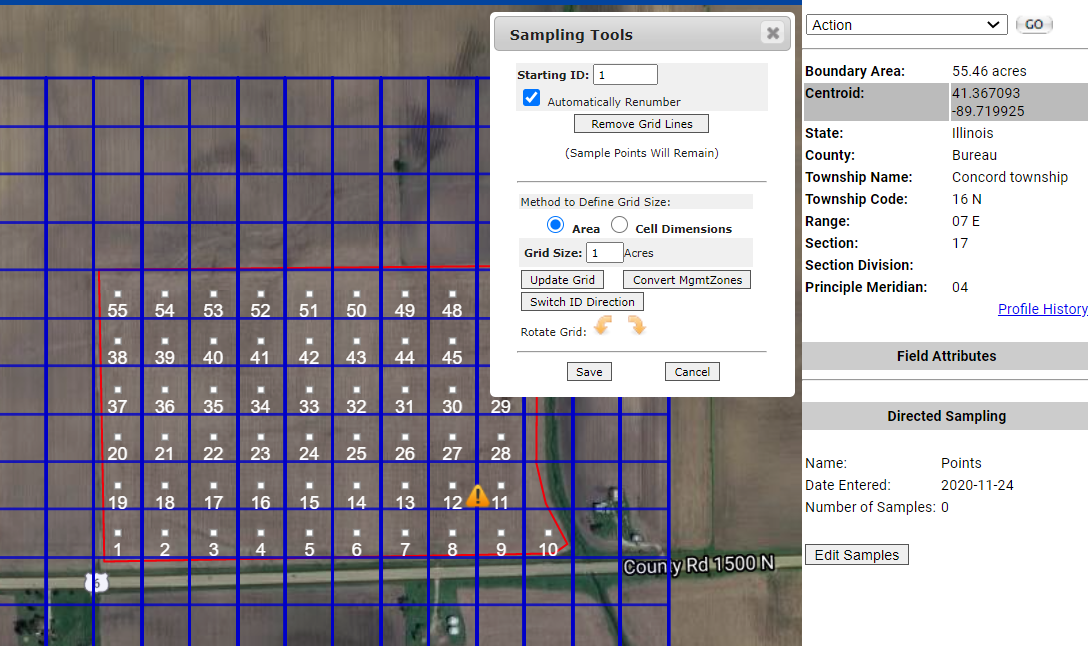Click the Update Grid button
Viewport: 1088px width, 646px height.
[x=562, y=280]
